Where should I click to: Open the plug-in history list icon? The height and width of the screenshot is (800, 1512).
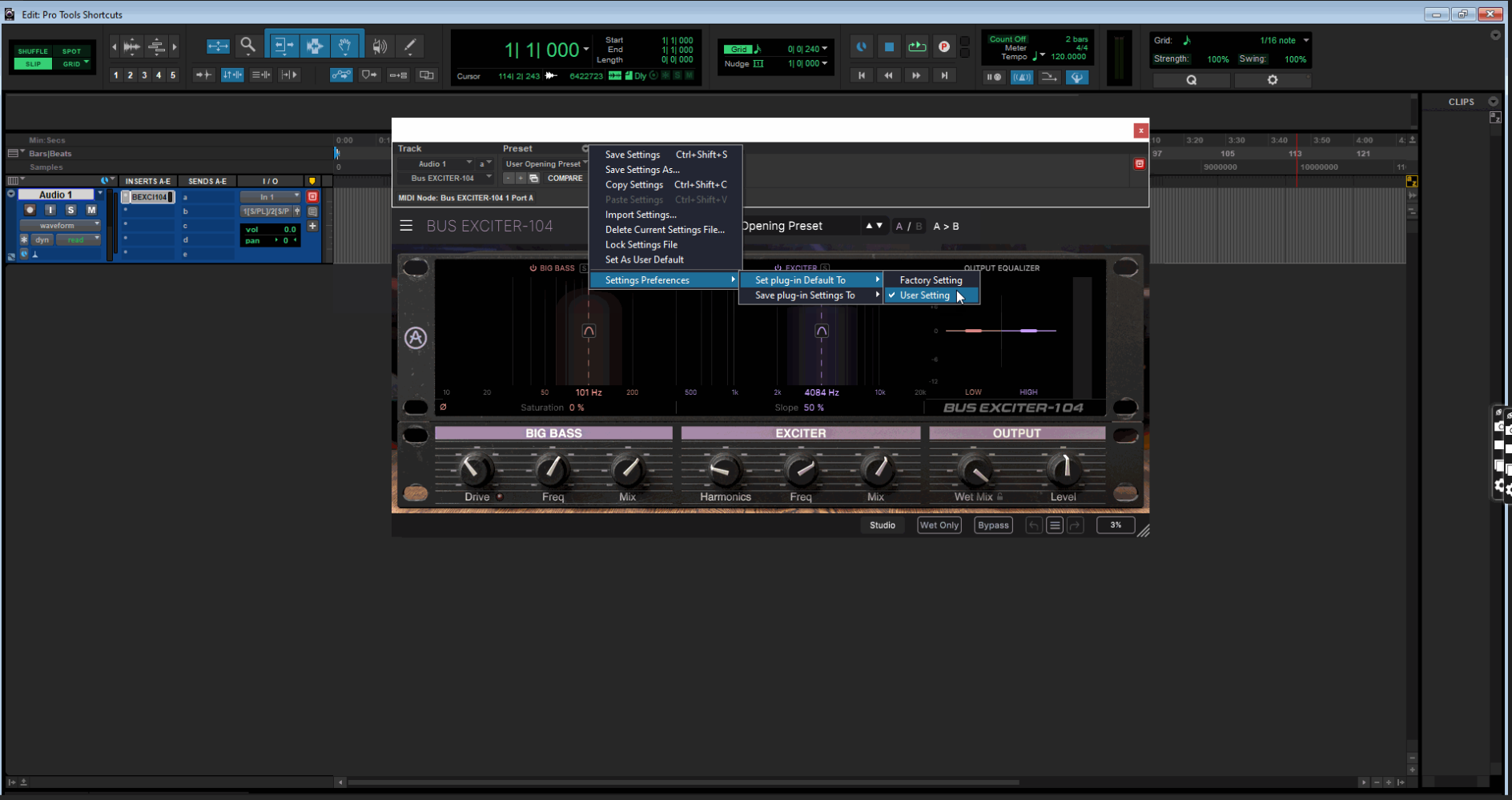pos(1055,525)
